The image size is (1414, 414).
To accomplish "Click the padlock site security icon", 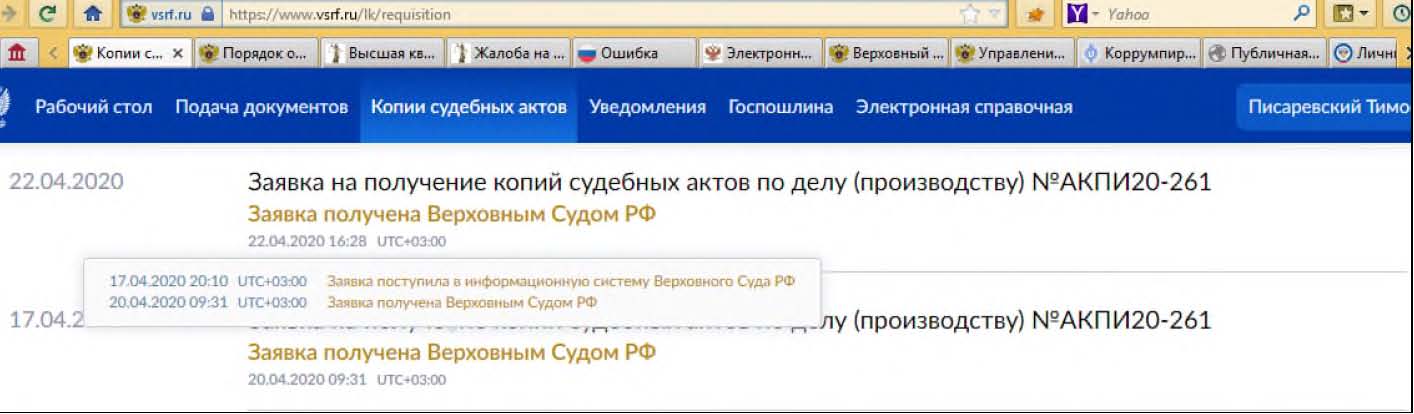I will click(208, 15).
